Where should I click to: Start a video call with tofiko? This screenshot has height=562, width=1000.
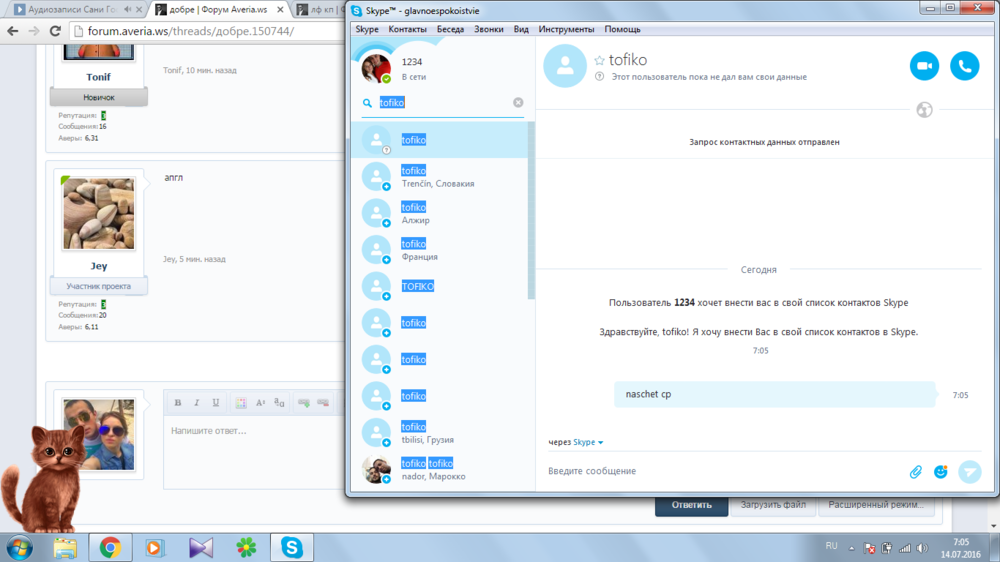coord(924,66)
